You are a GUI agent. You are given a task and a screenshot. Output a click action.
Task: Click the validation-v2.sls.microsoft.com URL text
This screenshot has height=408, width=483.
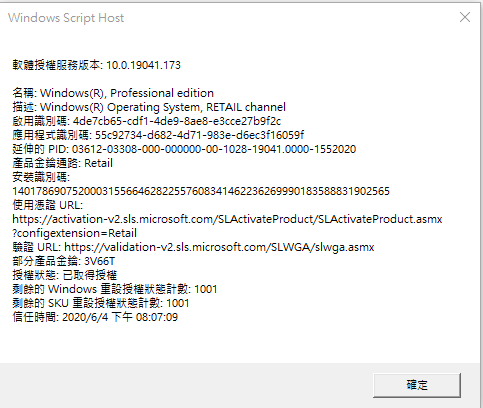pyautogui.click(x=219, y=247)
